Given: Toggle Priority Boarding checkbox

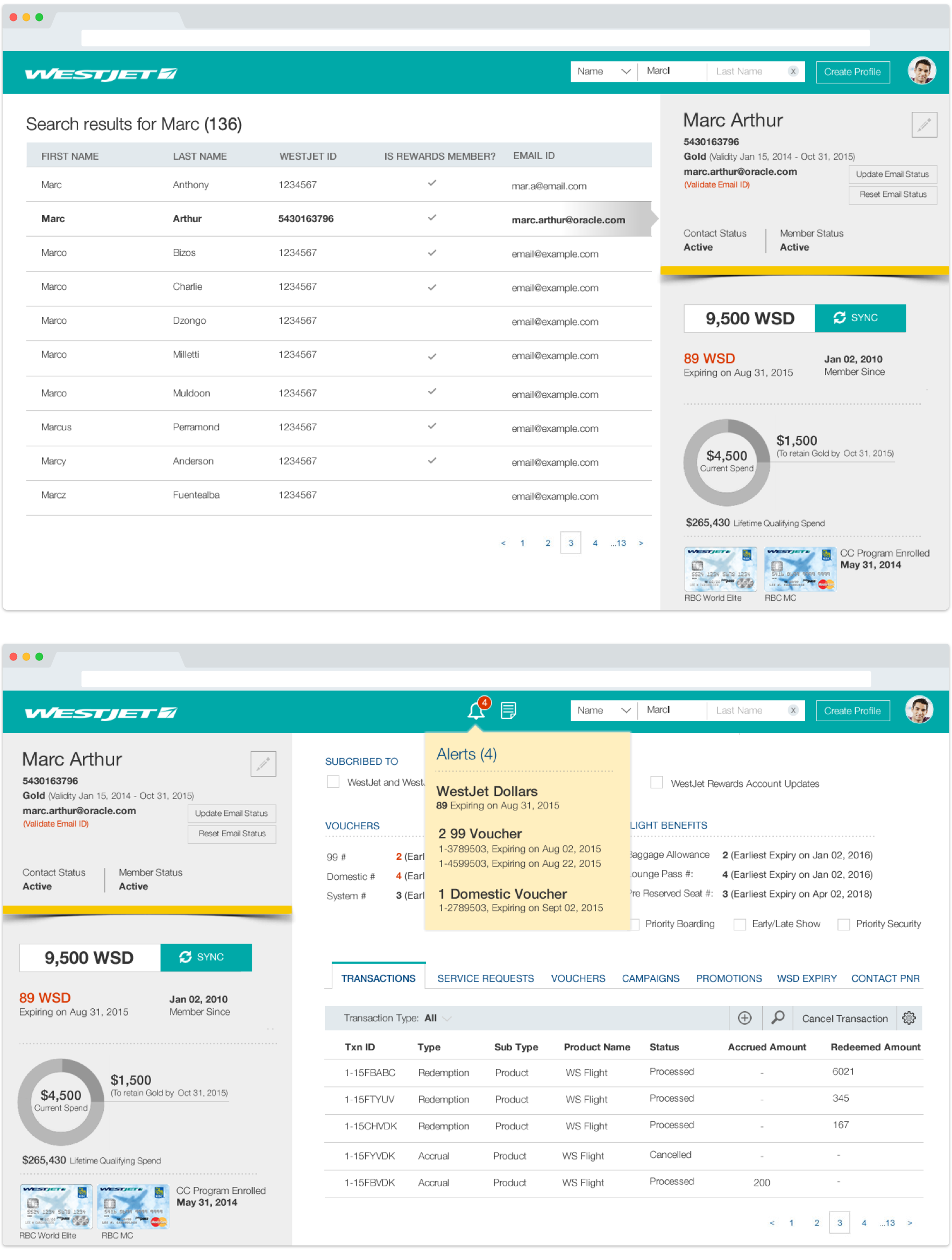Looking at the screenshot, I should click(635, 924).
